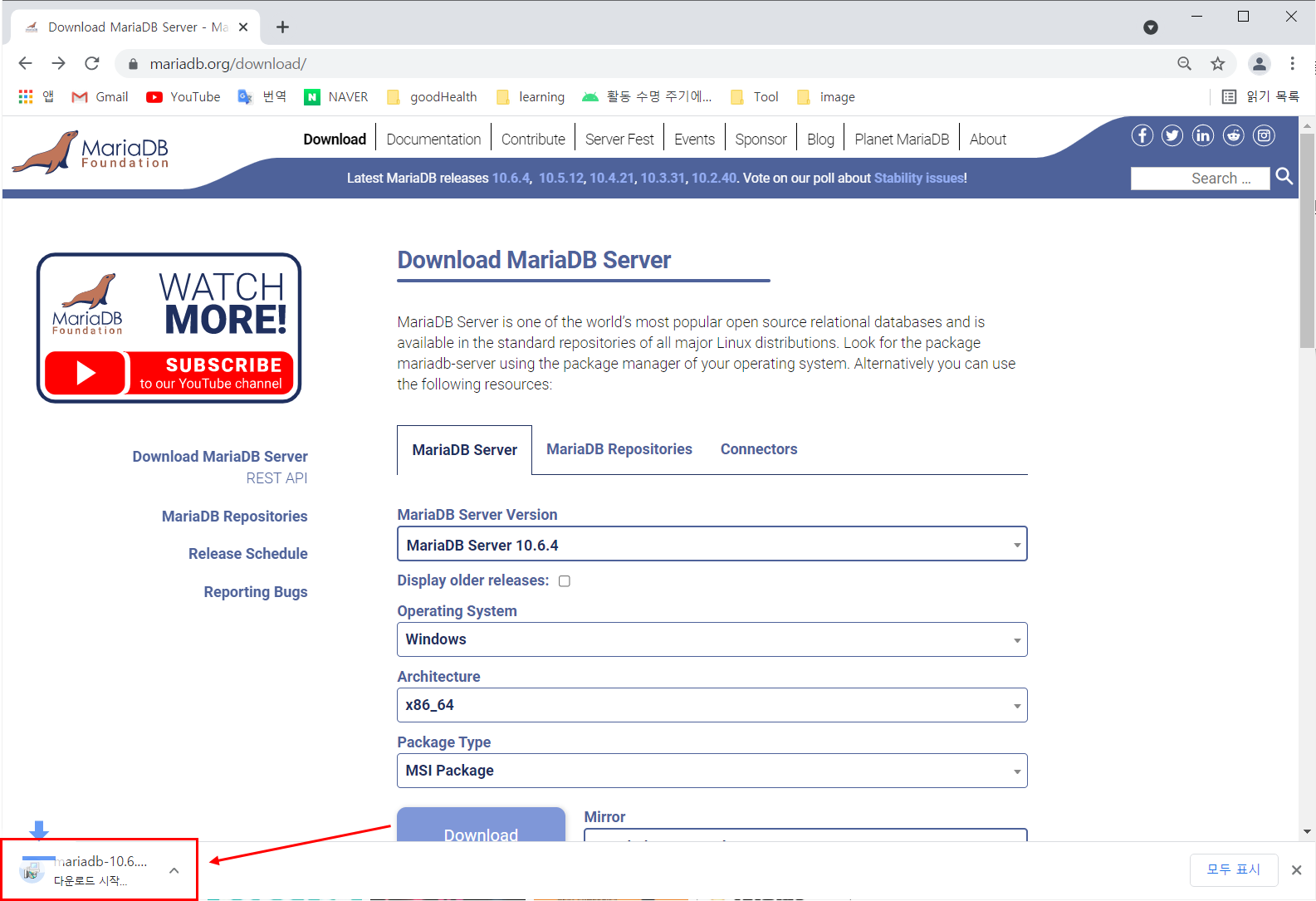Expand the MariaDB Server Version dropdown
The height and width of the screenshot is (901, 1316).
pos(712,544)
